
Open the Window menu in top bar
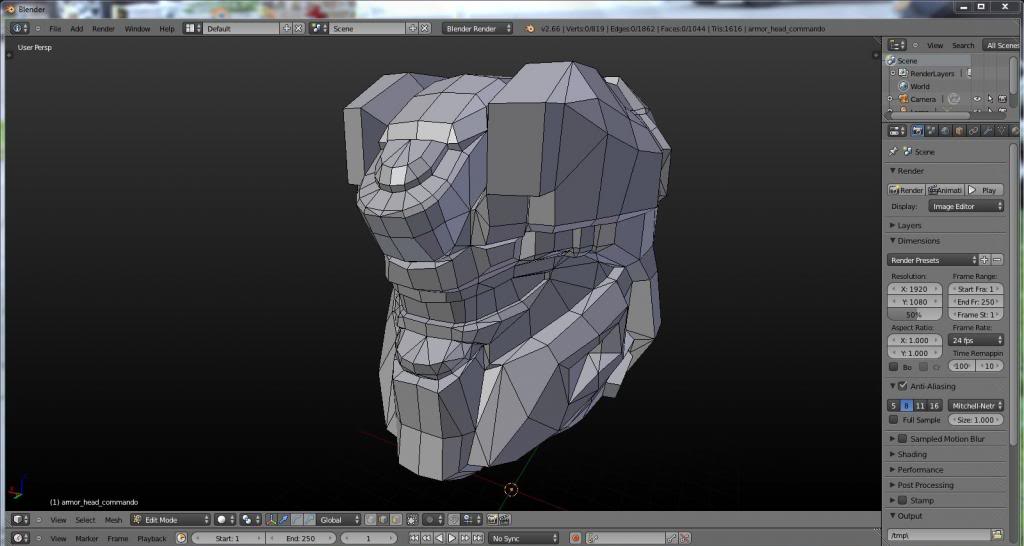[x=137, y=28]
